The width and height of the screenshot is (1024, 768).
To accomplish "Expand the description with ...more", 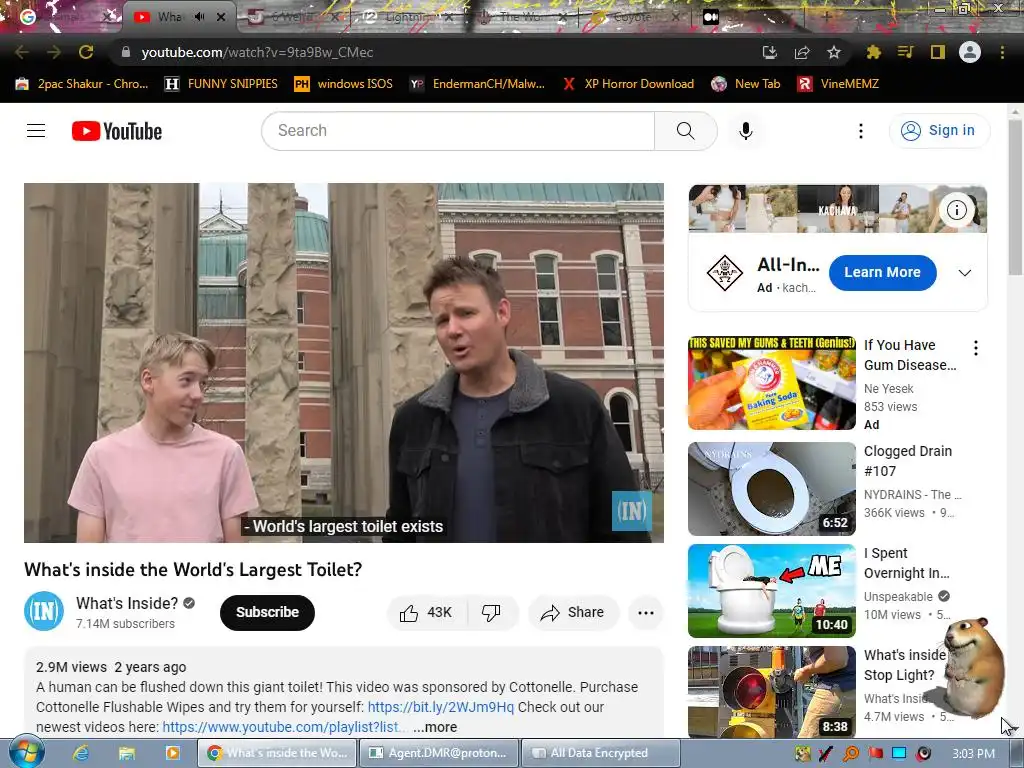I will [435, 727].
